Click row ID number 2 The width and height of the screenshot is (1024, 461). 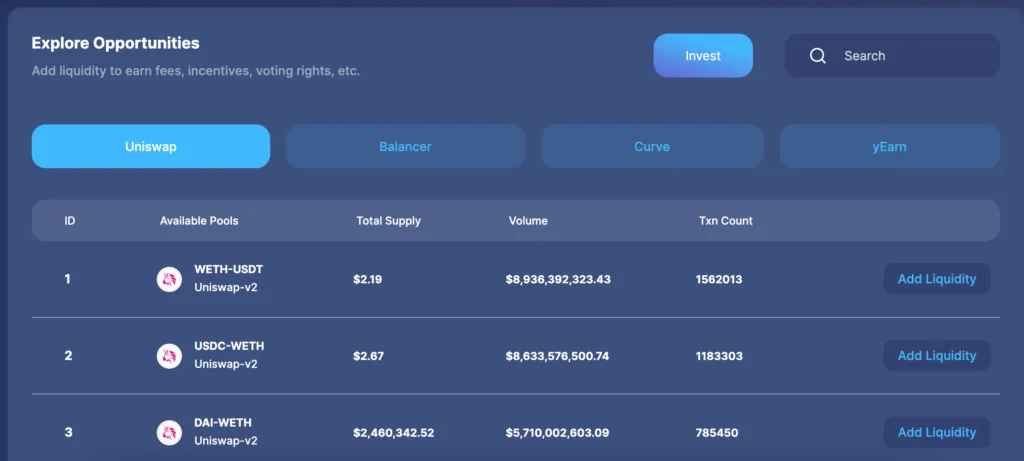68,356
